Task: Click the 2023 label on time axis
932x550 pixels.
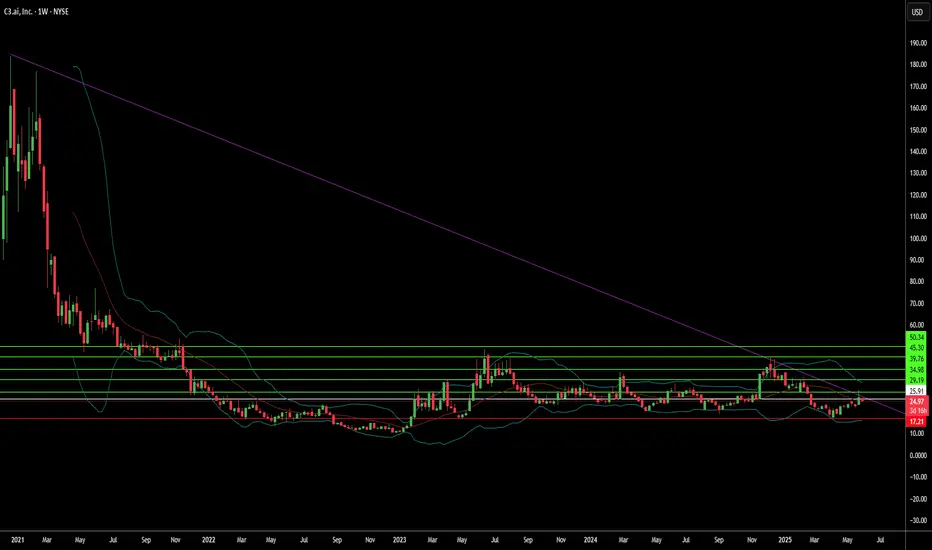Action: [399, 540]
